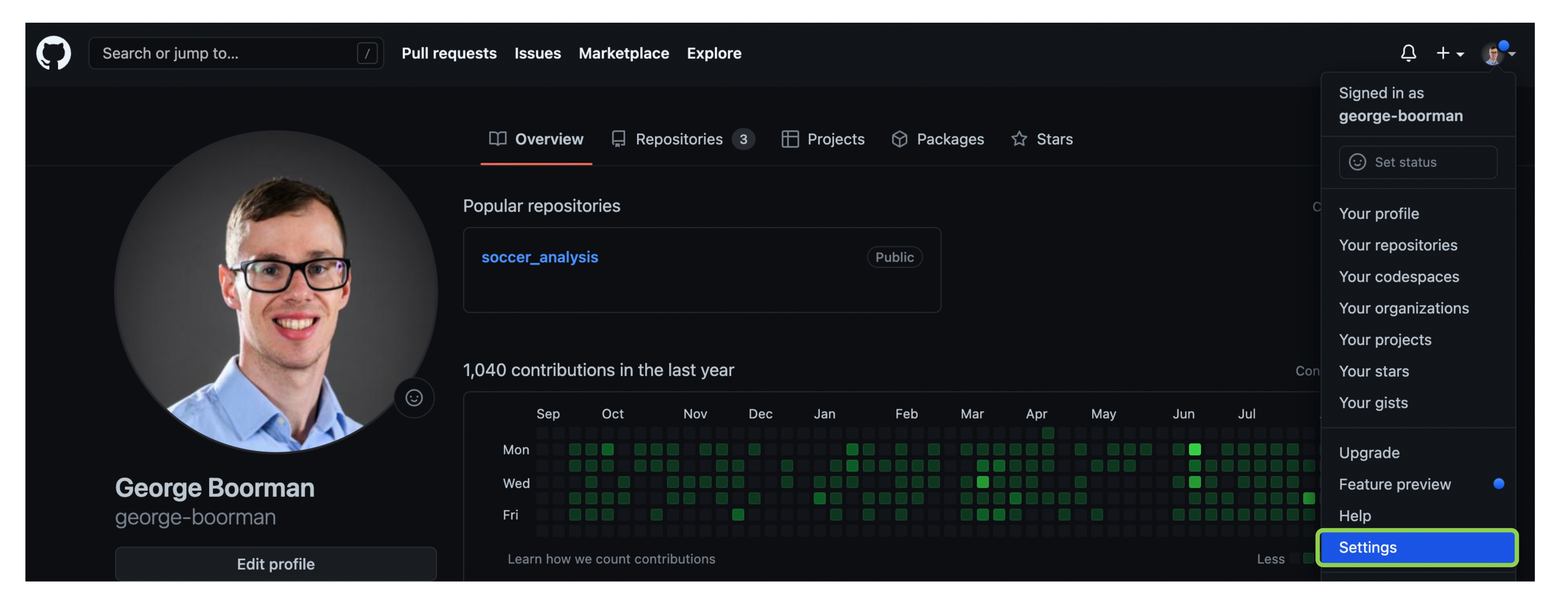Click the Repositories count badge 3
The image size is (1568, 608).
[x=743, y=139]
